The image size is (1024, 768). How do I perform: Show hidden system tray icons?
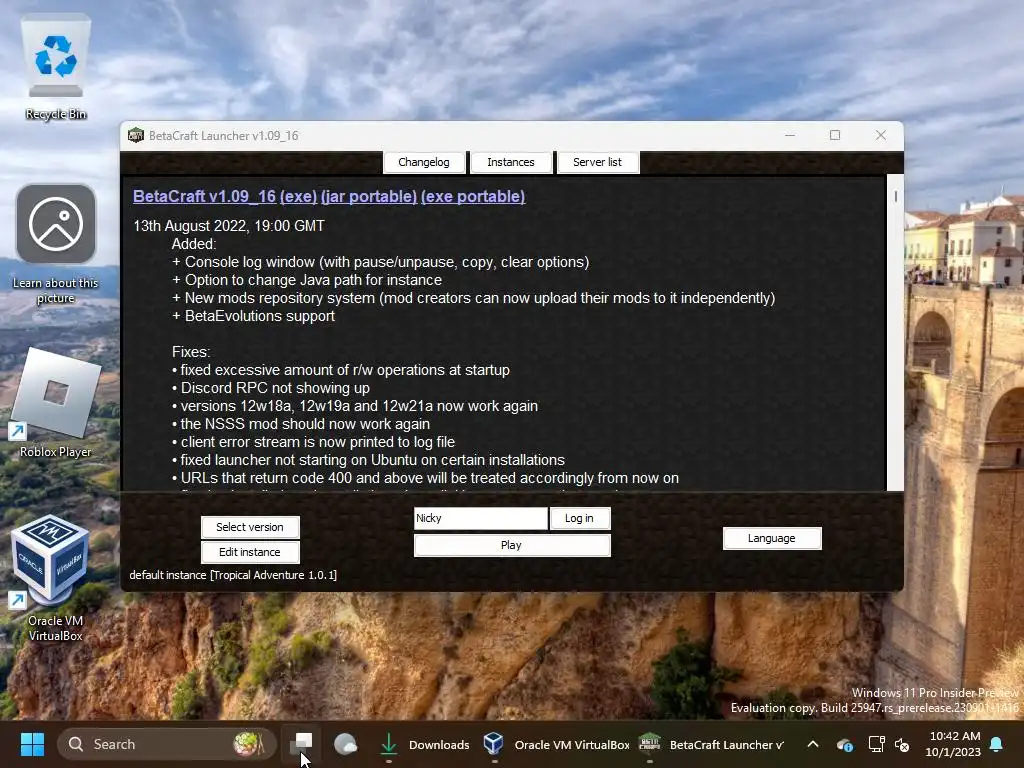(x=813, y=744)
